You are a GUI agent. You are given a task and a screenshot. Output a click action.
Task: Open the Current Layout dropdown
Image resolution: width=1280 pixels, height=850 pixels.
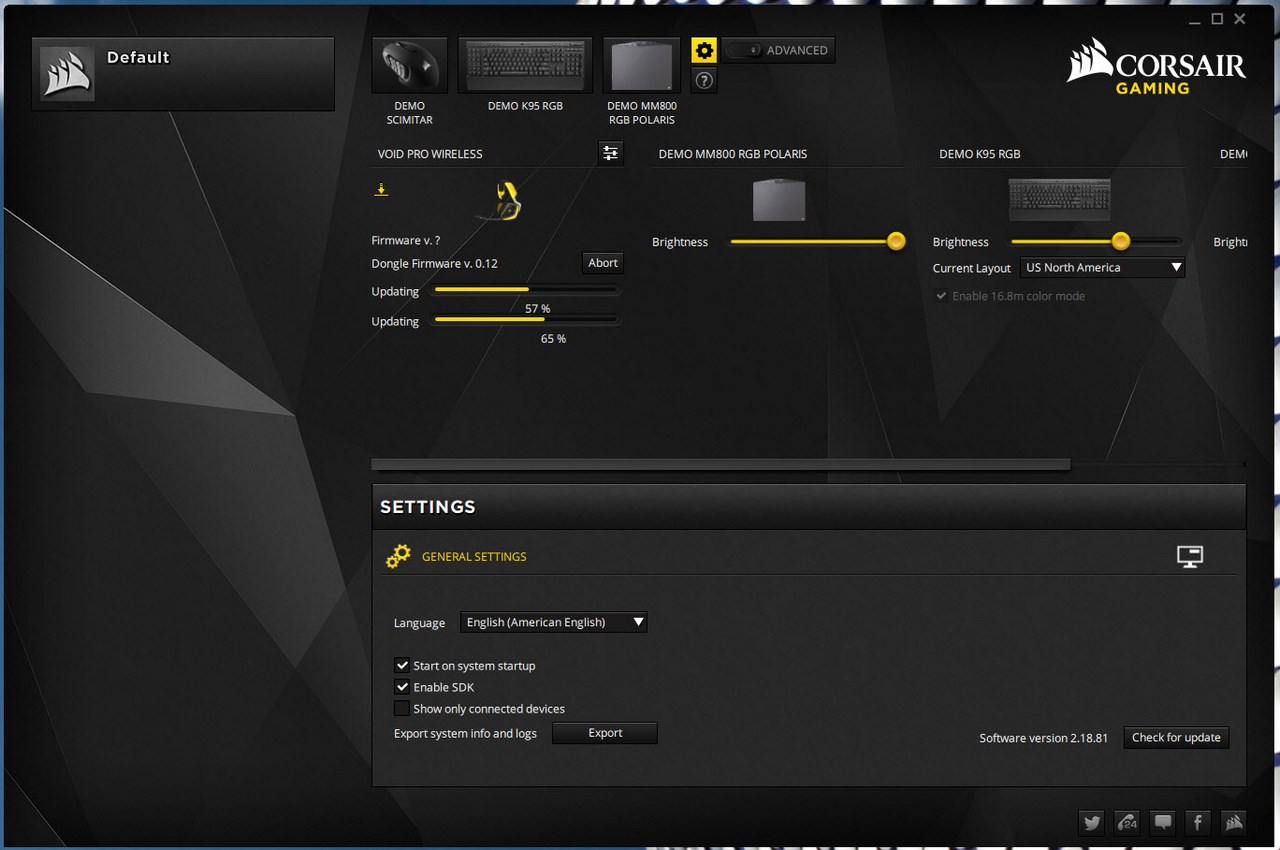coord(1103,268)
